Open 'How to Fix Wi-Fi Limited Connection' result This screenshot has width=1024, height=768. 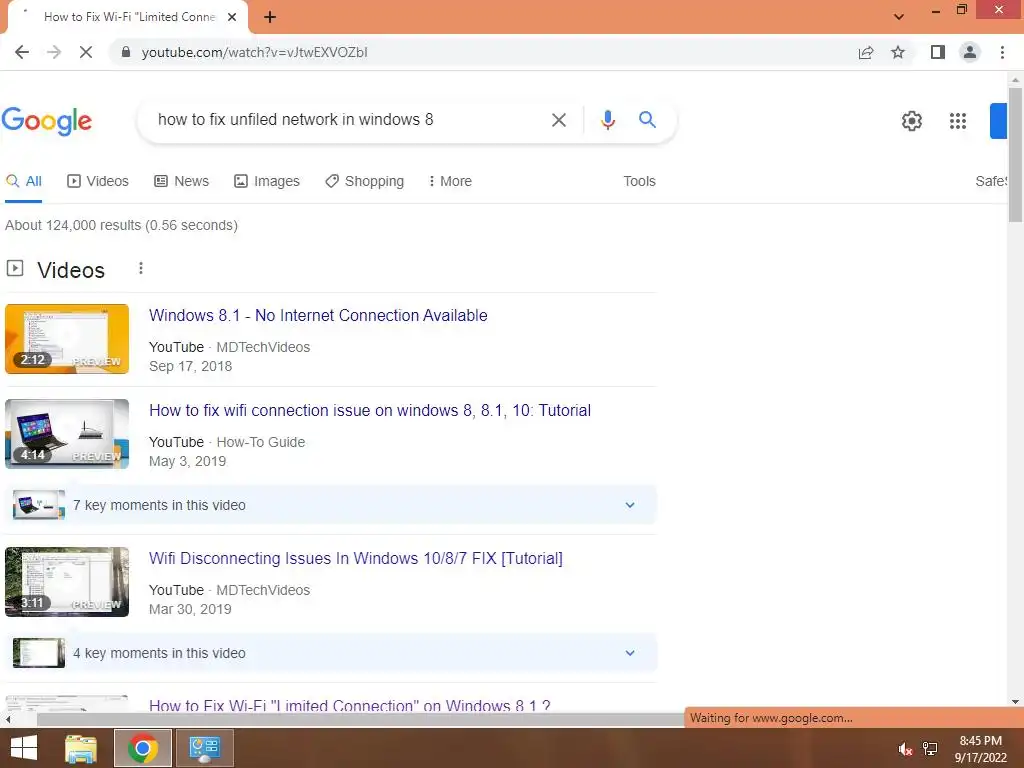click(349, 706)
